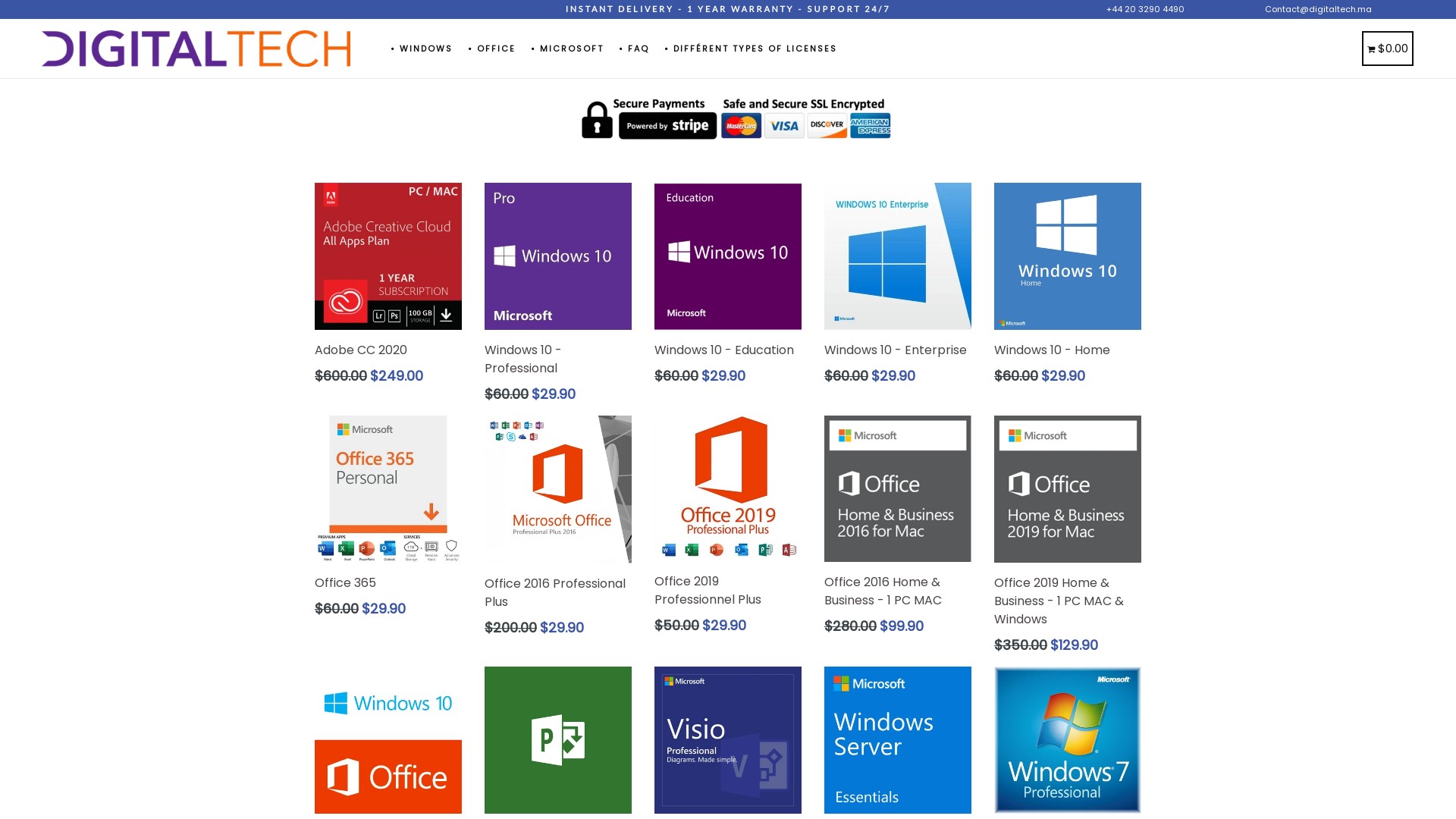Click the Windows 7 Professional icon
This screenshot has height=819, width=1456.
point(1067,740)
